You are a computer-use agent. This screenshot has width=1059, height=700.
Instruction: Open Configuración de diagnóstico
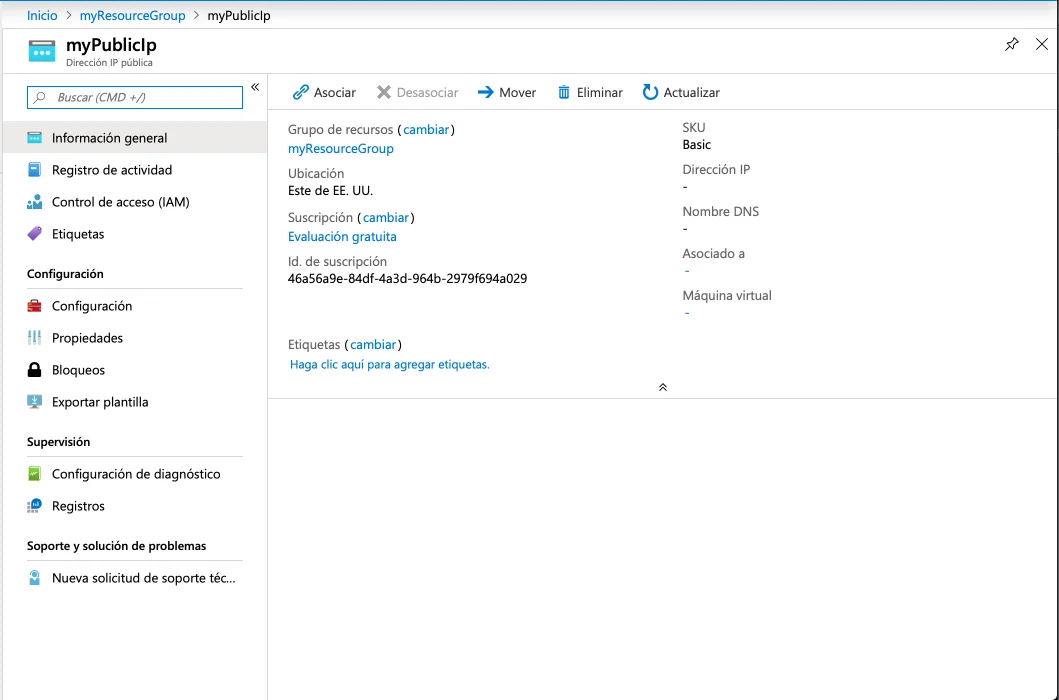(x=134, y=474)
